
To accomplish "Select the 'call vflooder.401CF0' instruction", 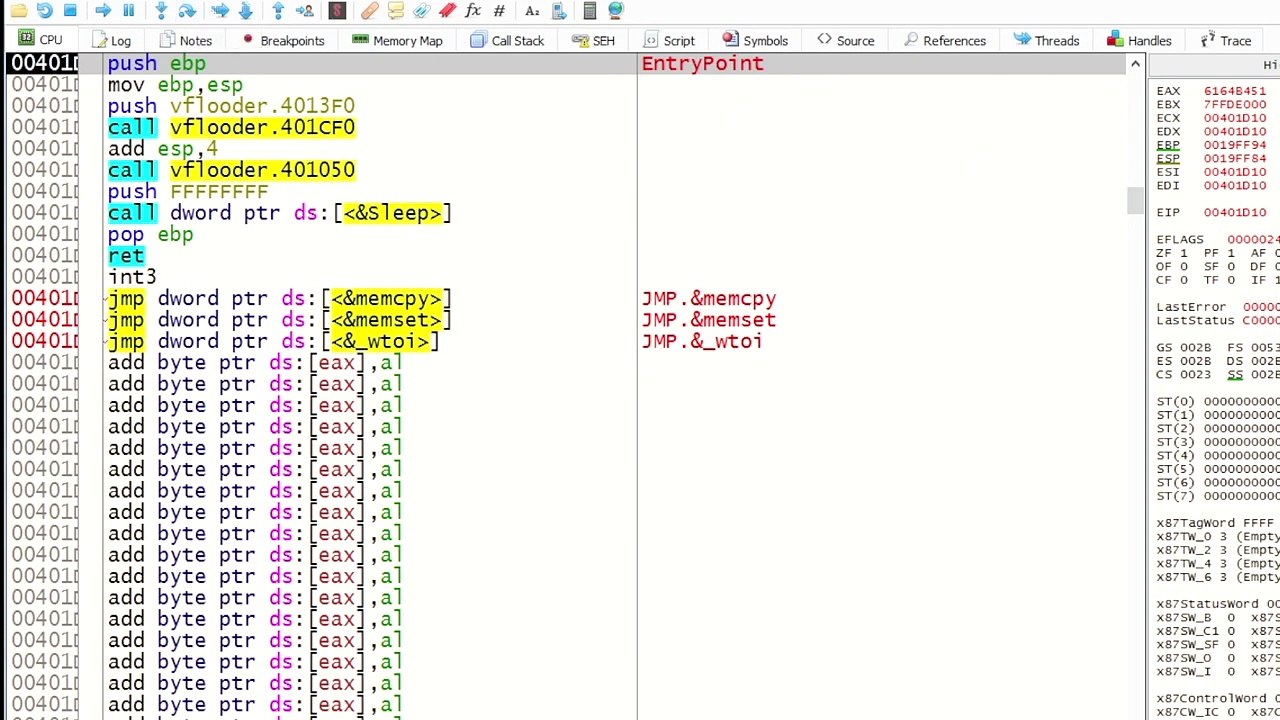I will [x=231, y=128].
